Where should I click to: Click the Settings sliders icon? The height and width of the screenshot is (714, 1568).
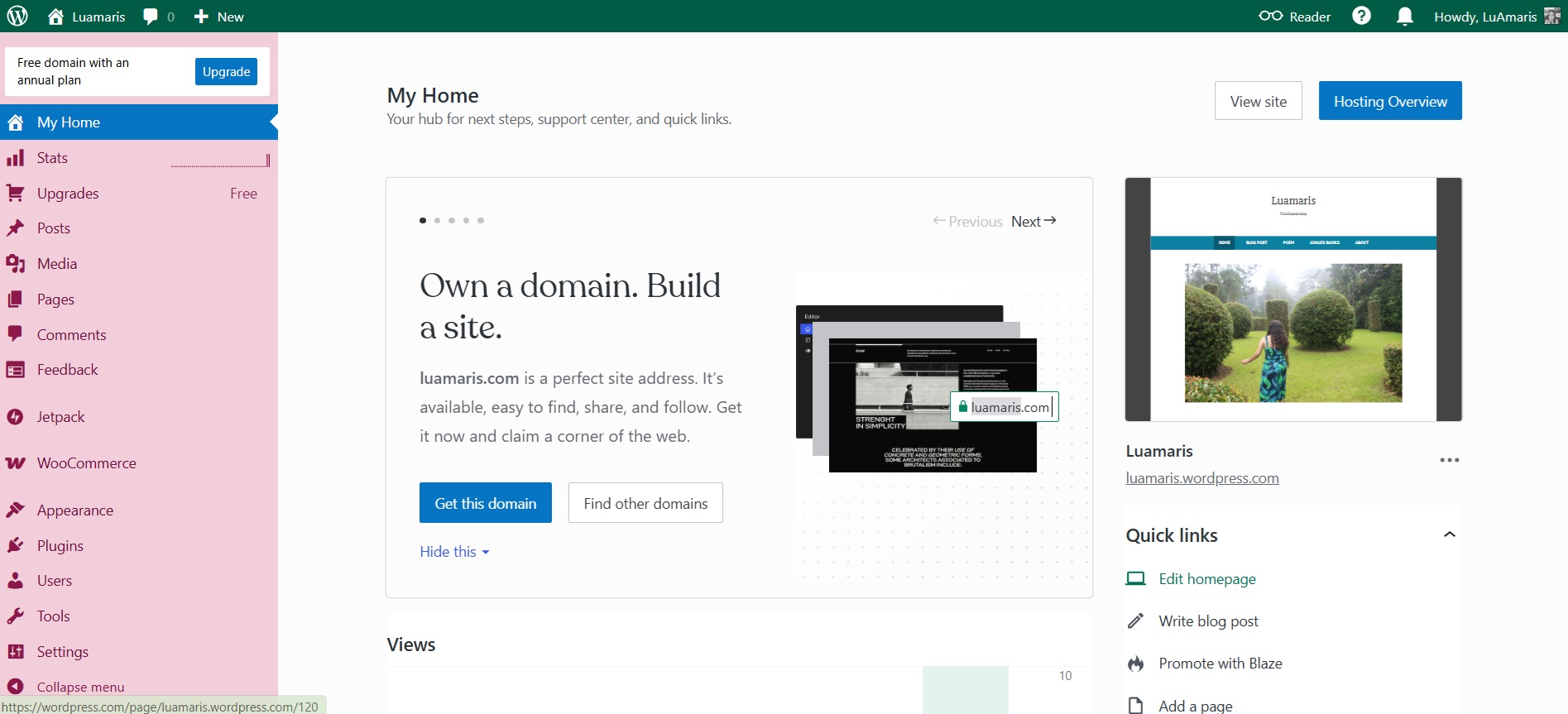[16, 652]
